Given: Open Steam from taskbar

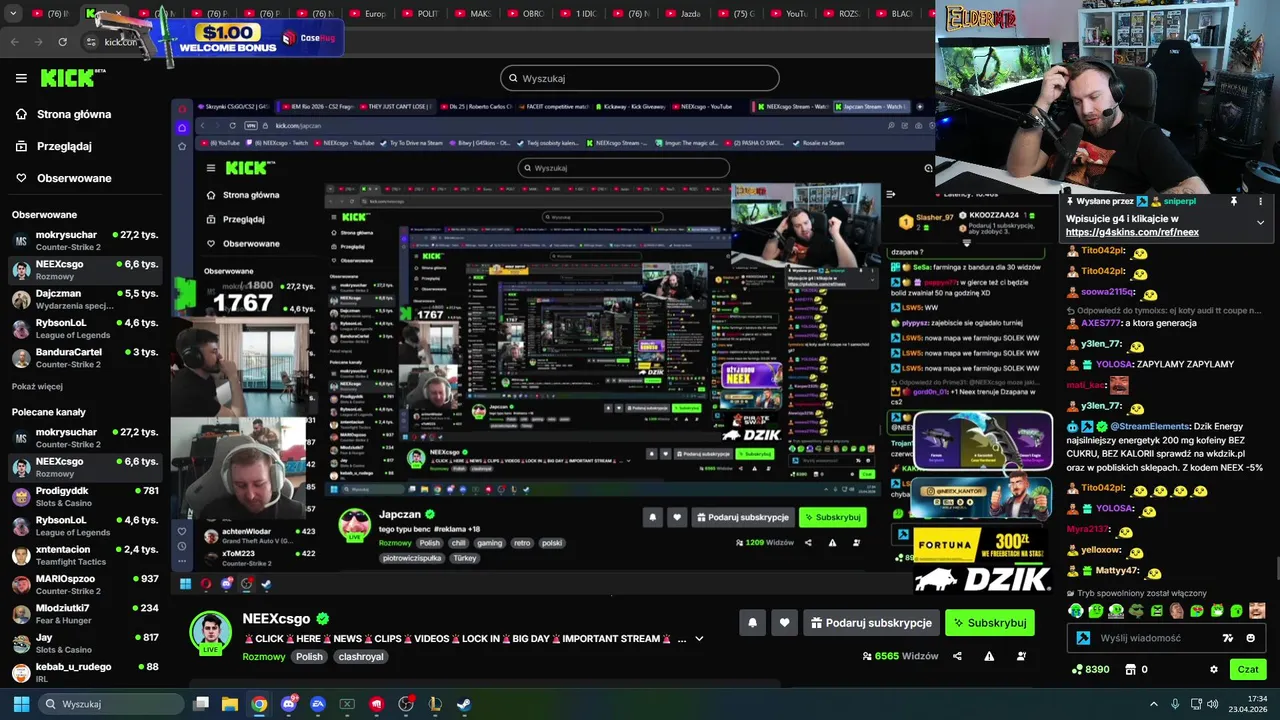Looking at the screenshot, I should click(465, 704).
